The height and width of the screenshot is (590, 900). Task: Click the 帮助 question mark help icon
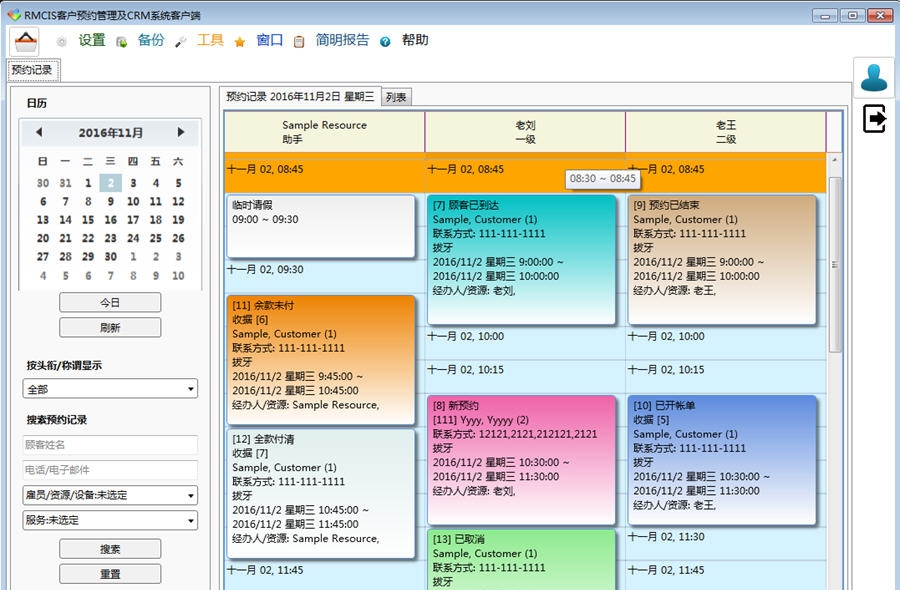point(386,41)
